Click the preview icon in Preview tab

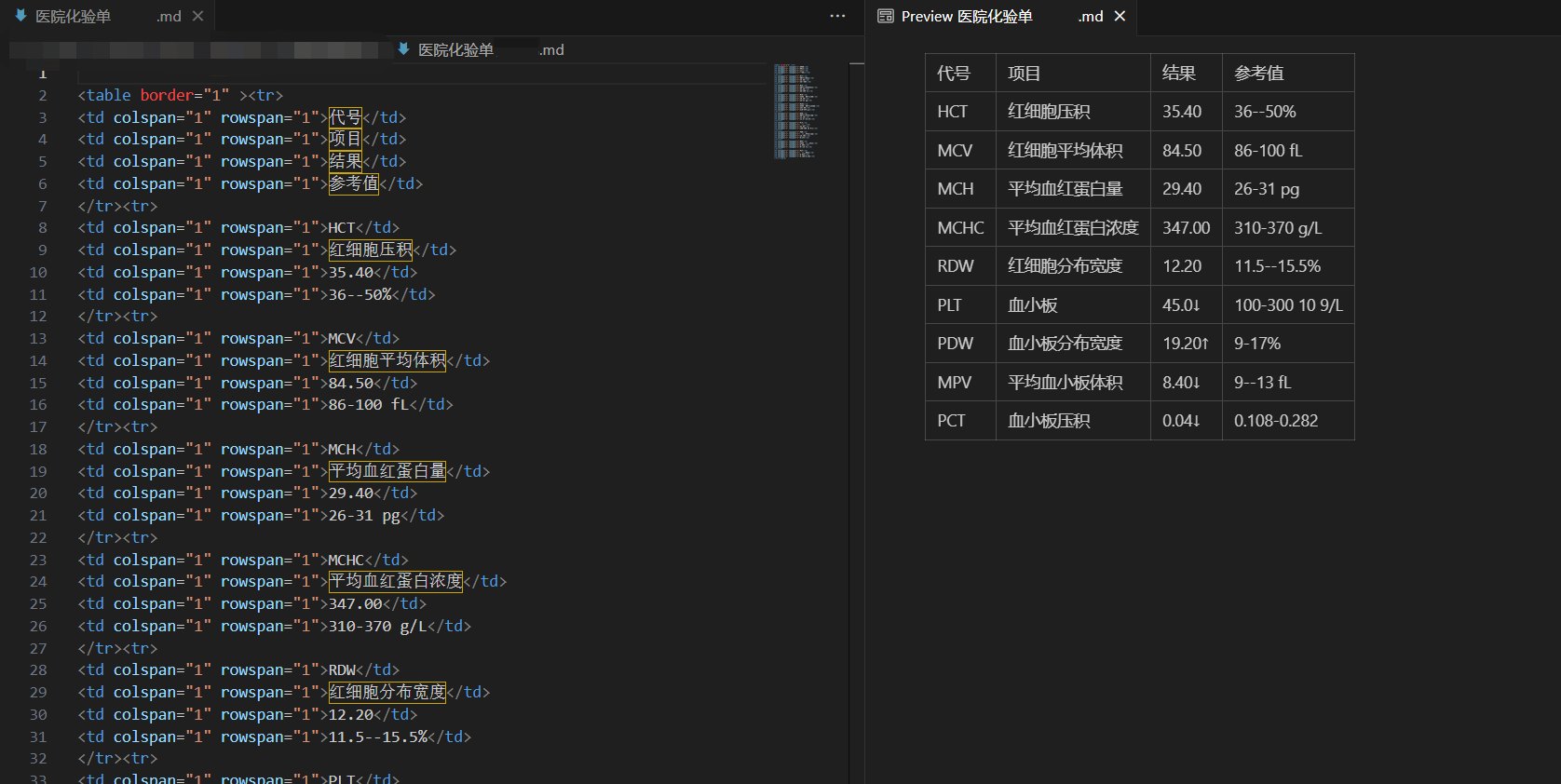click(886, 16)
